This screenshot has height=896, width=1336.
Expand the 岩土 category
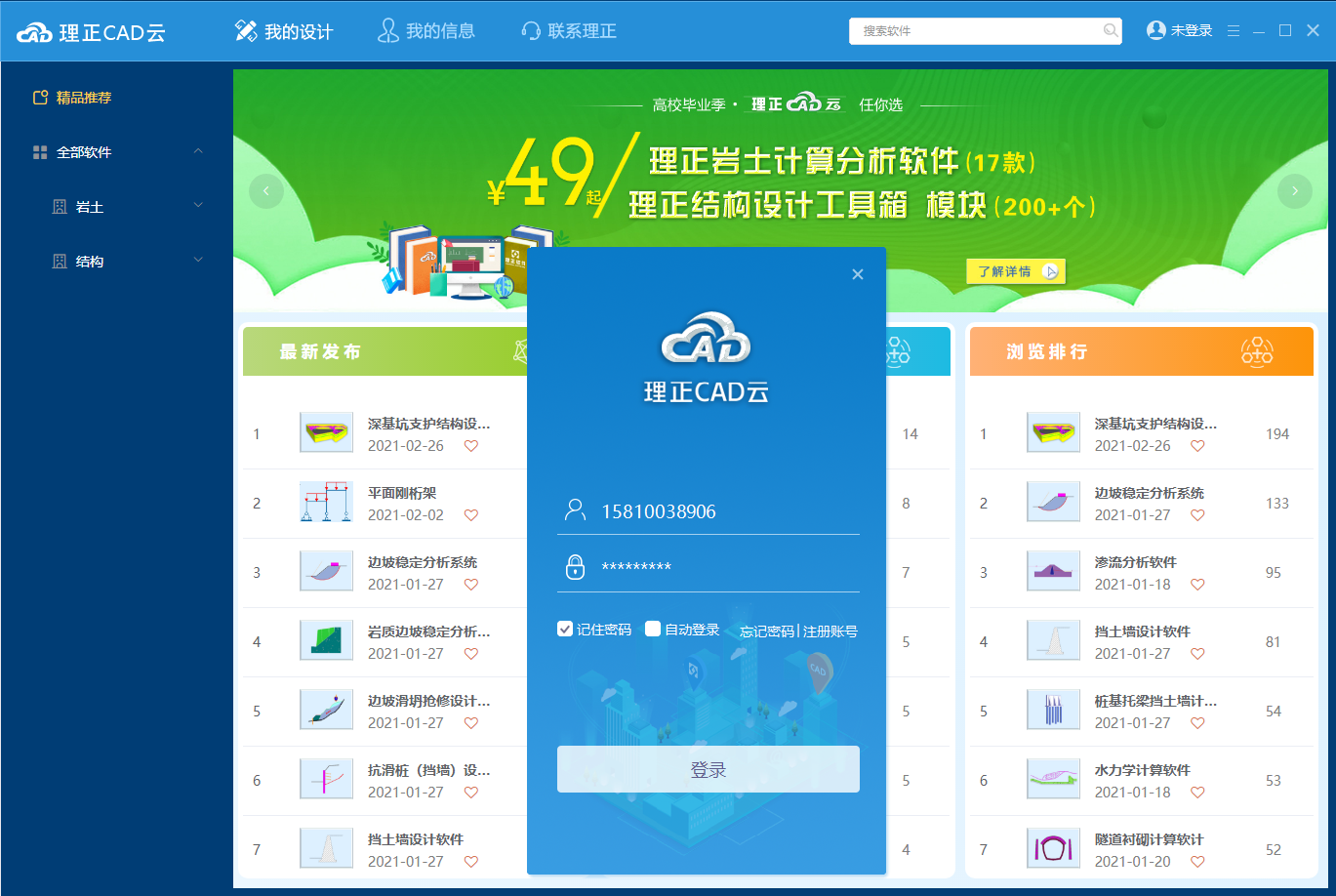[199, 206]
